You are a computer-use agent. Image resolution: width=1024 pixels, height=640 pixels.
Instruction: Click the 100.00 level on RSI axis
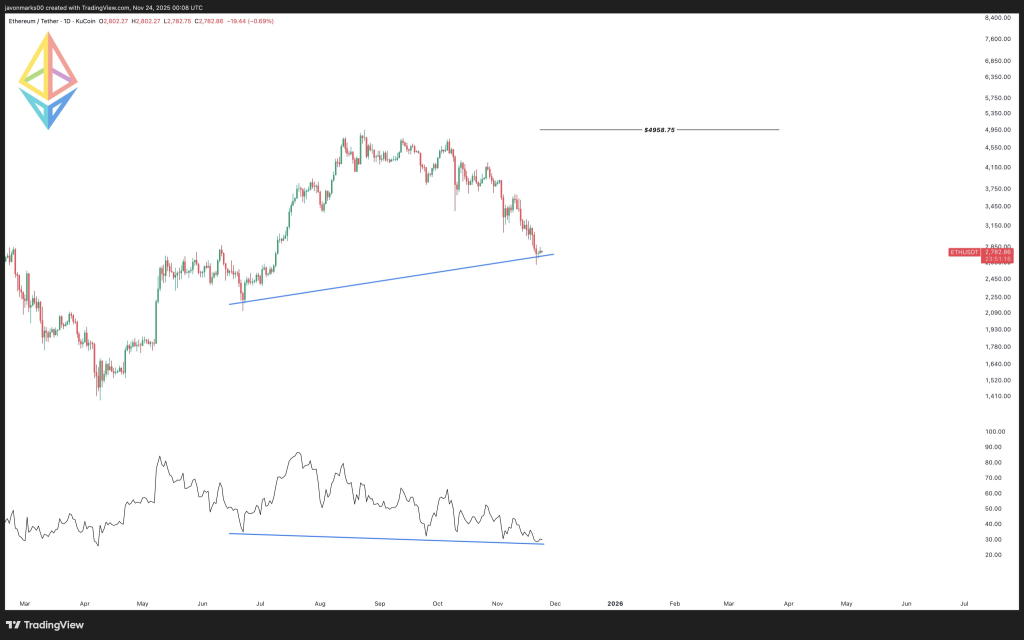pyautogui.click(x=997, y=432)
